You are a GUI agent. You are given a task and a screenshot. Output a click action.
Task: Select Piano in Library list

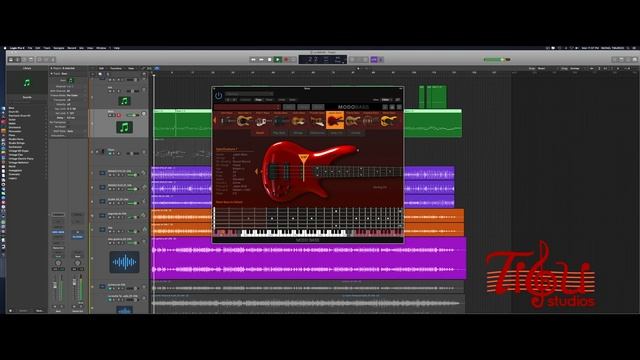12,135
